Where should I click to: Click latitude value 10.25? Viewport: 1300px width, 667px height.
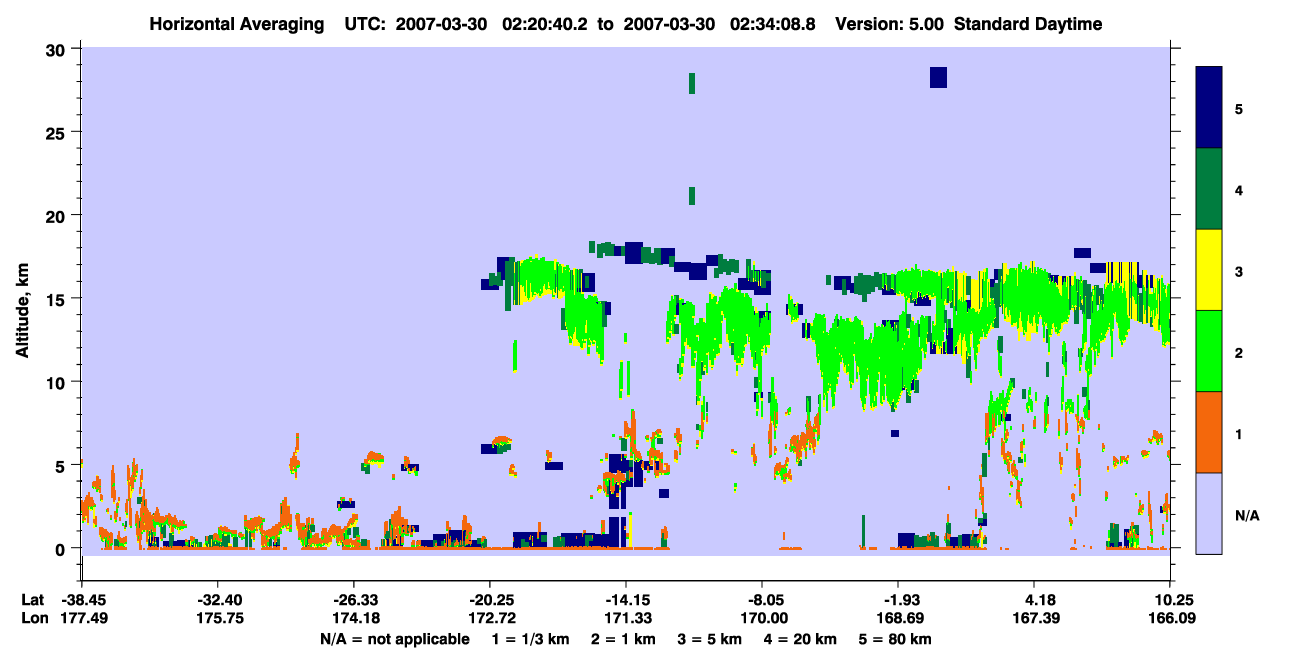point(1170,600)
